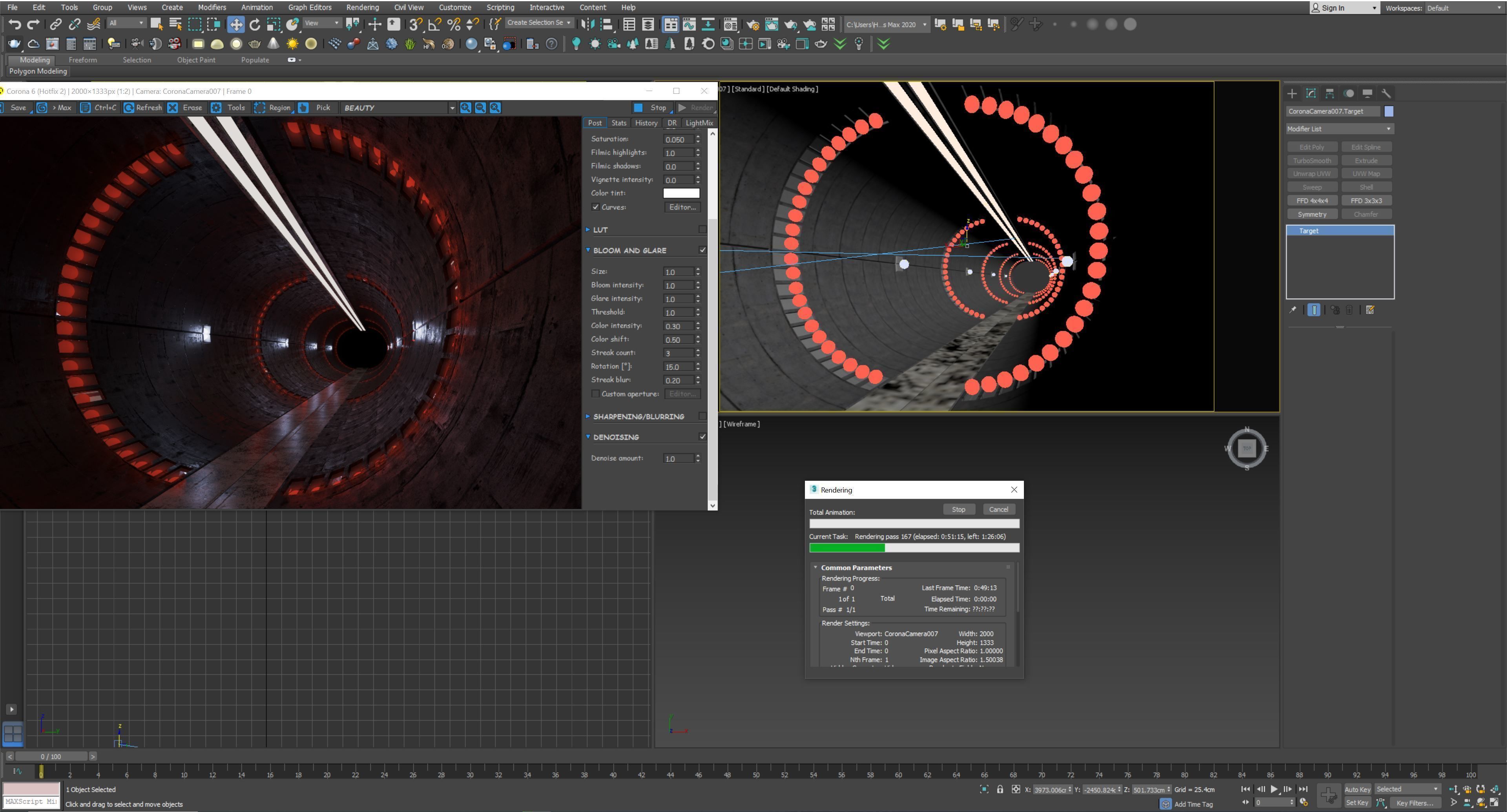Click the Color tint white swatch
The width and height of the screenshot is (1507, 812).
(681, 193)
